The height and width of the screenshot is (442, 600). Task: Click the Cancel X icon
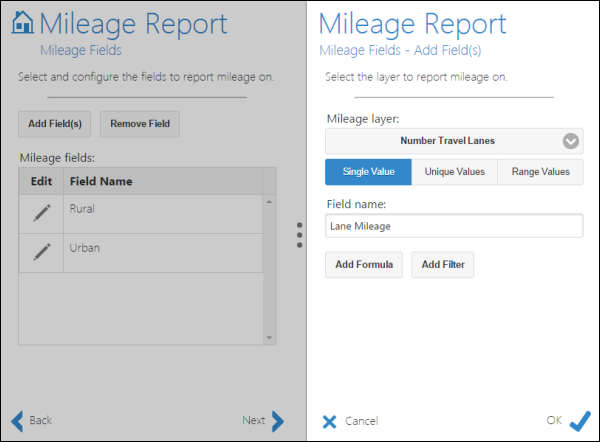(330, 421)
